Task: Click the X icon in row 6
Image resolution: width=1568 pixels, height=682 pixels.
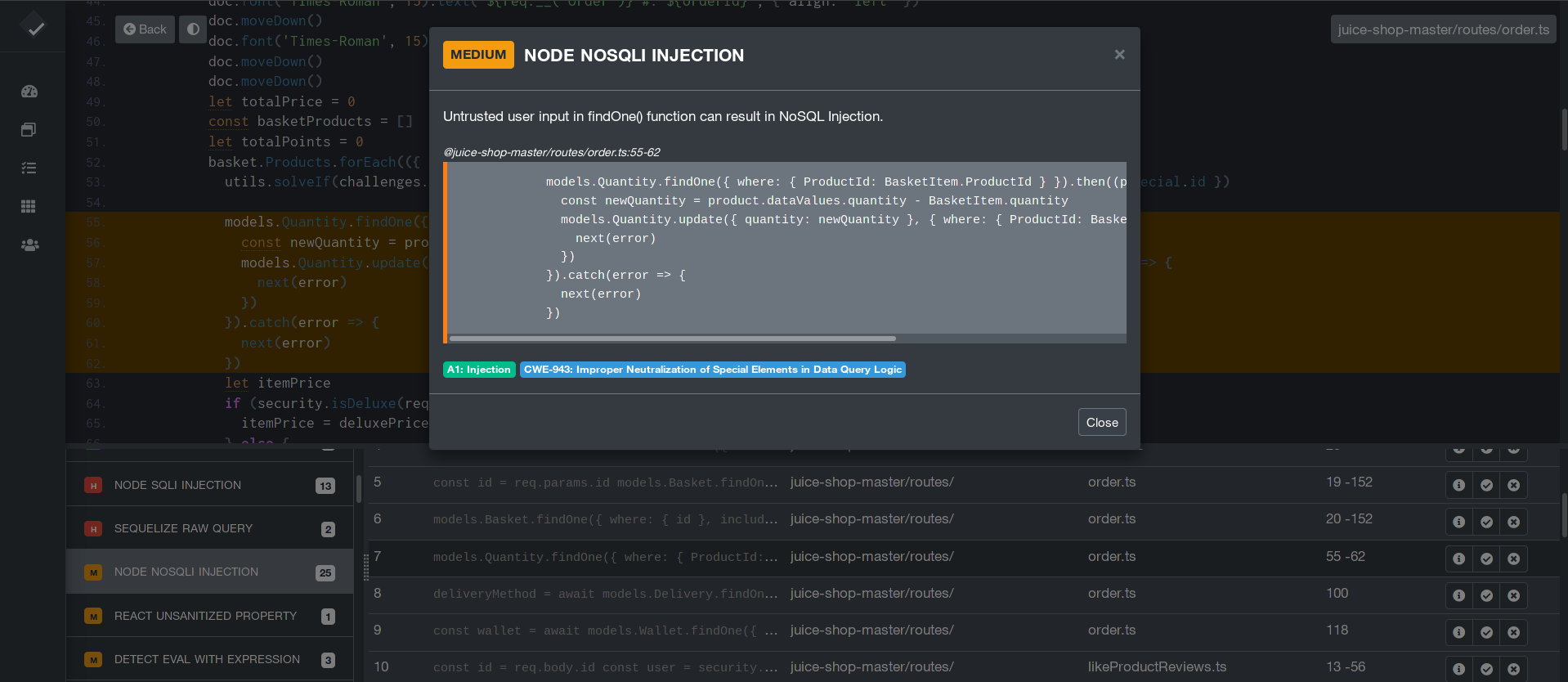Action: 1513,522
